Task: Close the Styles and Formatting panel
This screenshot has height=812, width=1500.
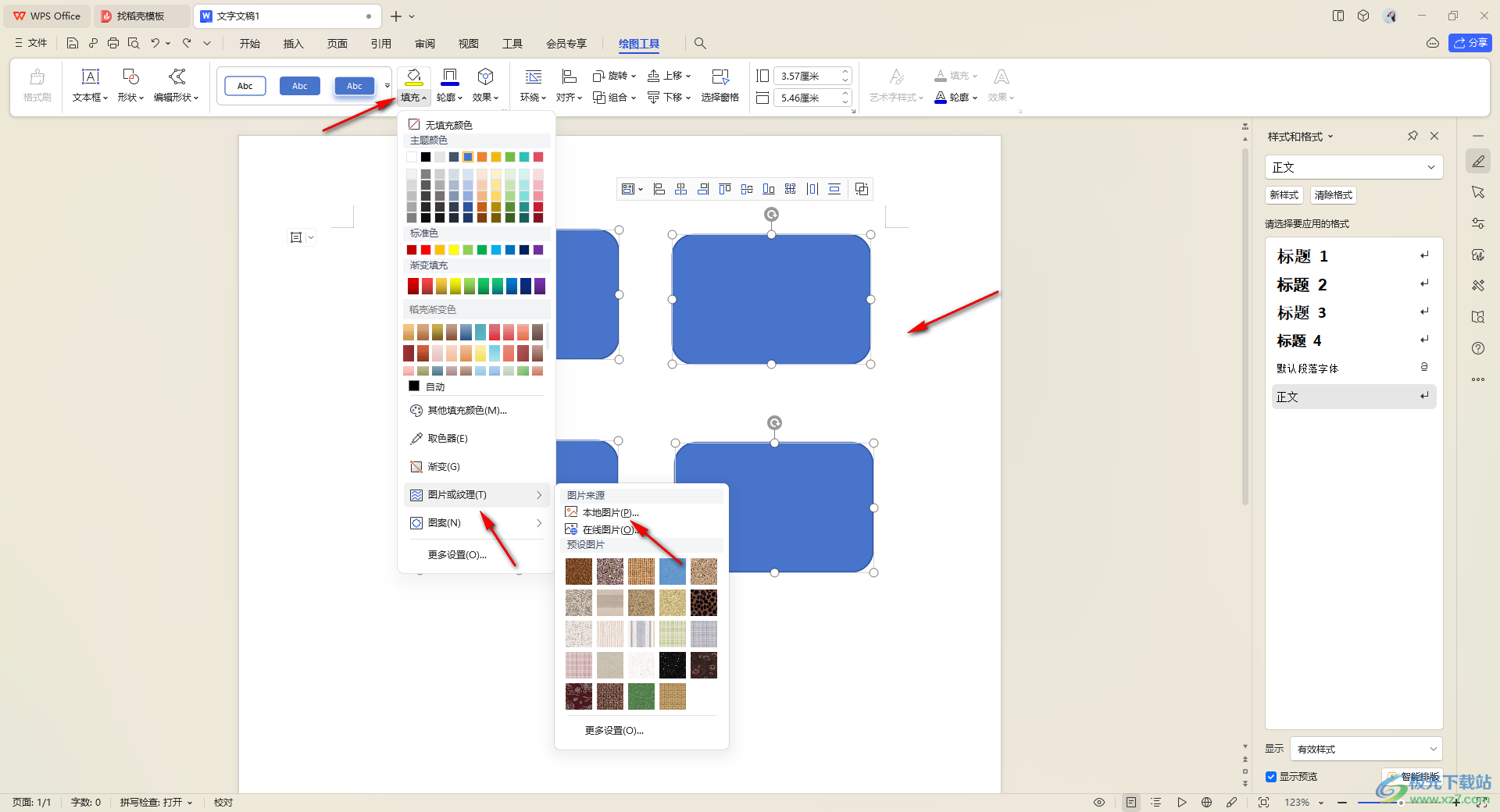Action: click(1434, 136)
